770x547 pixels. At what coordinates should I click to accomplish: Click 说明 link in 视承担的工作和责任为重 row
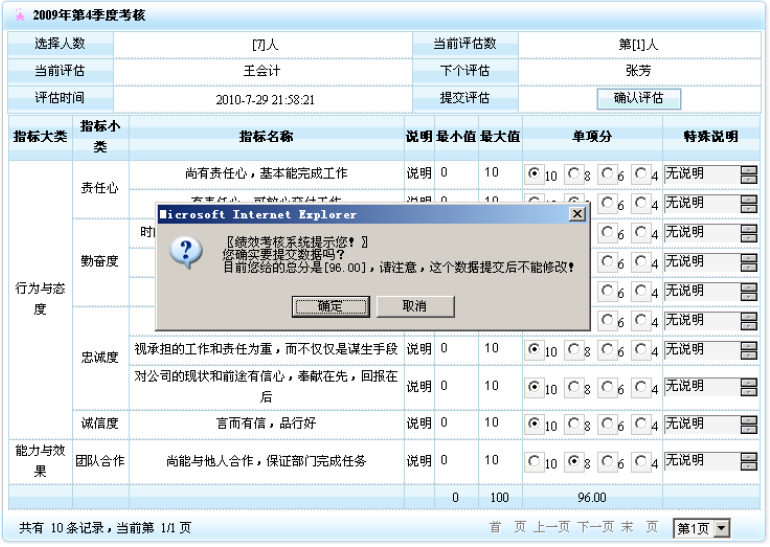[x=419, y=349]
